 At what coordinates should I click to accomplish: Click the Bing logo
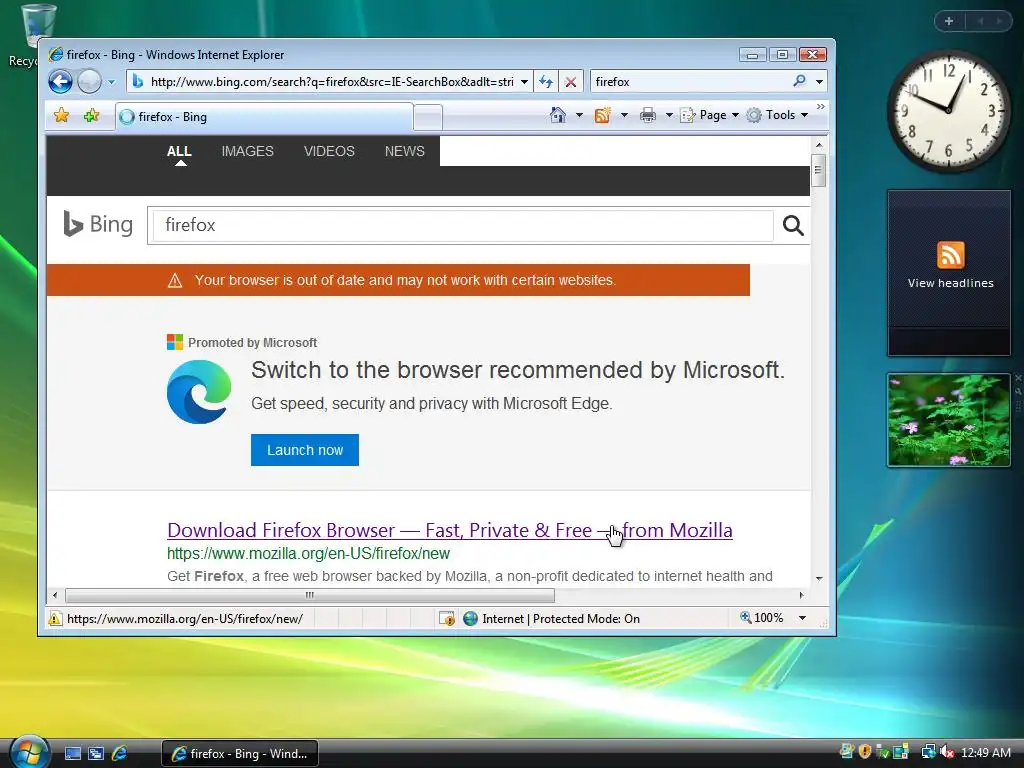pyautogui.click(x=98, y=224)
